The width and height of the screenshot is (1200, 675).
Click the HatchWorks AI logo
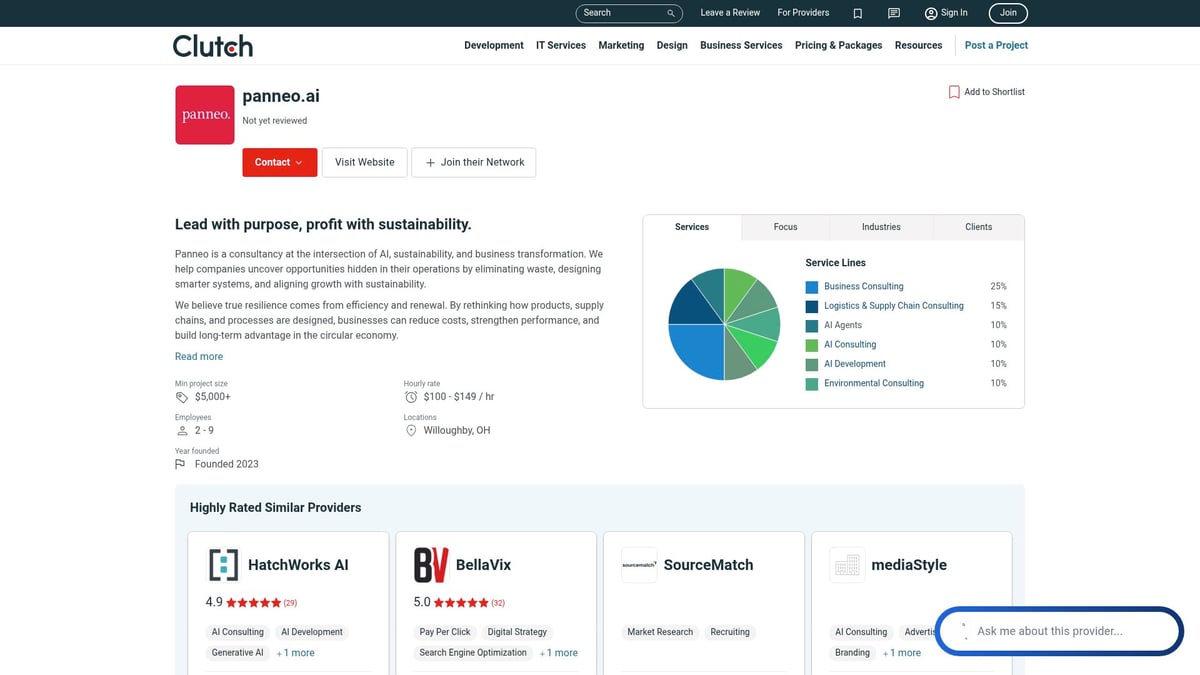223,565
